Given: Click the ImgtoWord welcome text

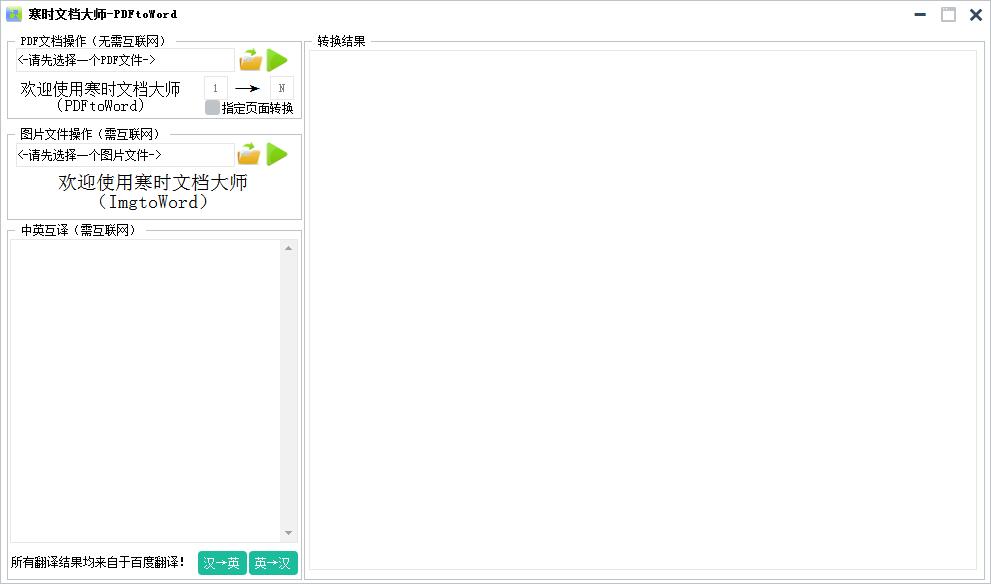Looking at the screenshot, I should tap(153, 192).
